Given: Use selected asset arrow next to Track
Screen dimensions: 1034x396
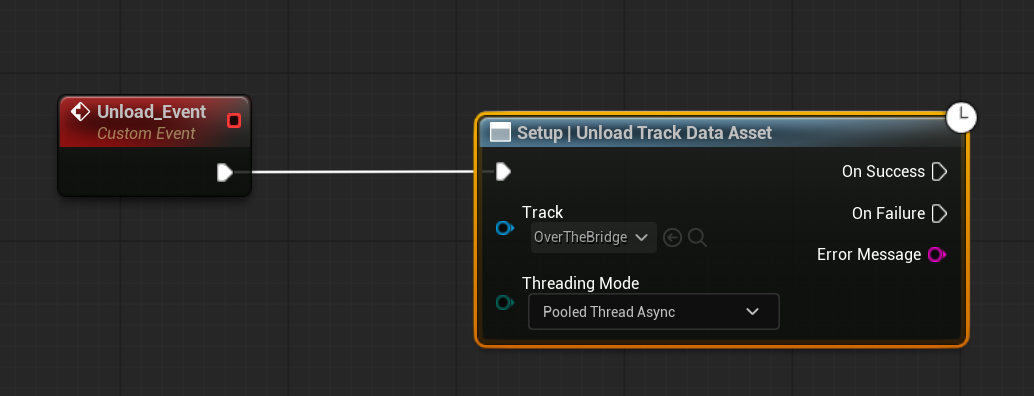Looking at the screenshot, I should pos(672,237).
